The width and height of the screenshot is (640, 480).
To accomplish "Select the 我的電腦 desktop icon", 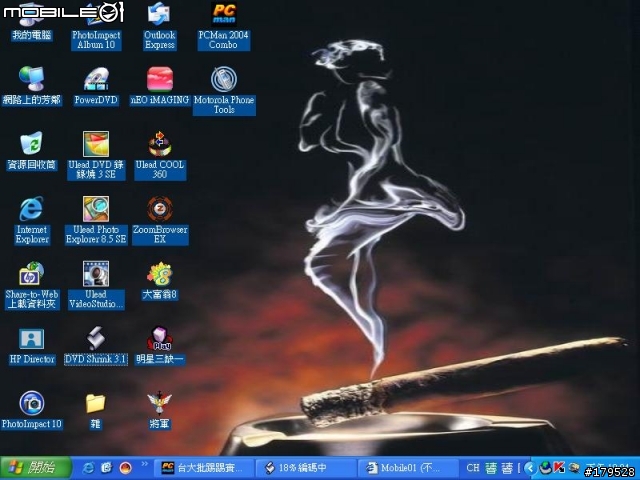I will click(31, 22).
